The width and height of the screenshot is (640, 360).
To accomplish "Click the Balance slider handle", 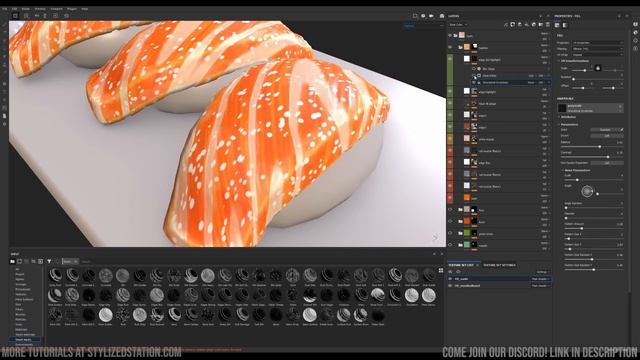I will click(600, 146).
